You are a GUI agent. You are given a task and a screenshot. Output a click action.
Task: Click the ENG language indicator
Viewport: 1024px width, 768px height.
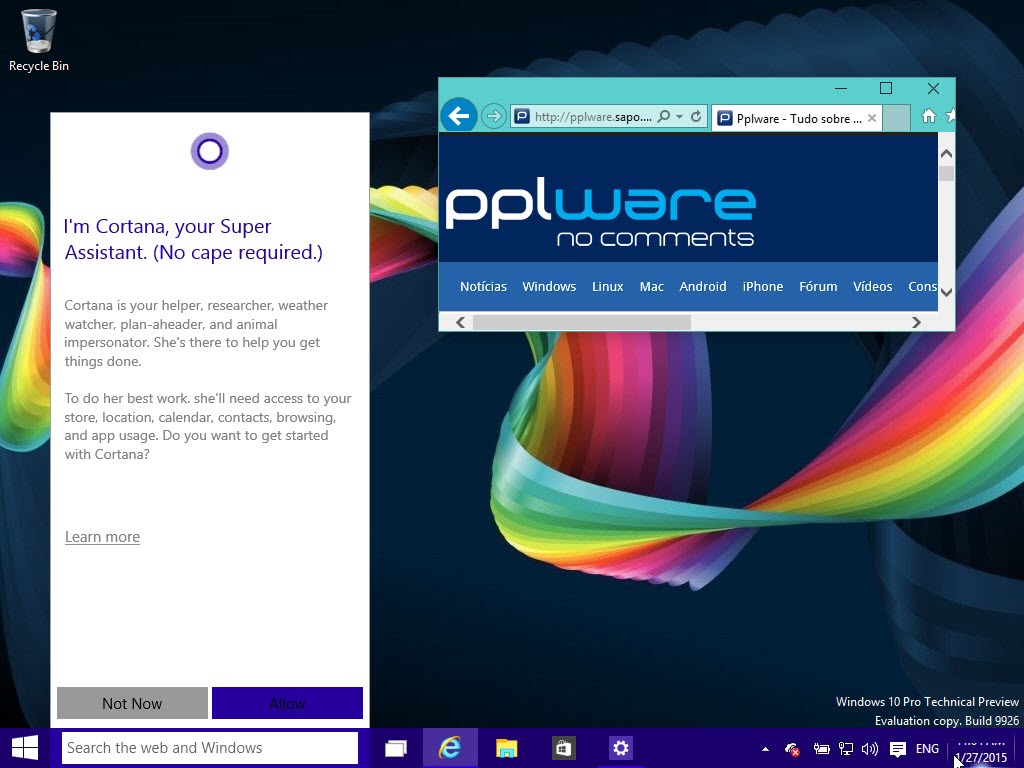tap(927, 749)
